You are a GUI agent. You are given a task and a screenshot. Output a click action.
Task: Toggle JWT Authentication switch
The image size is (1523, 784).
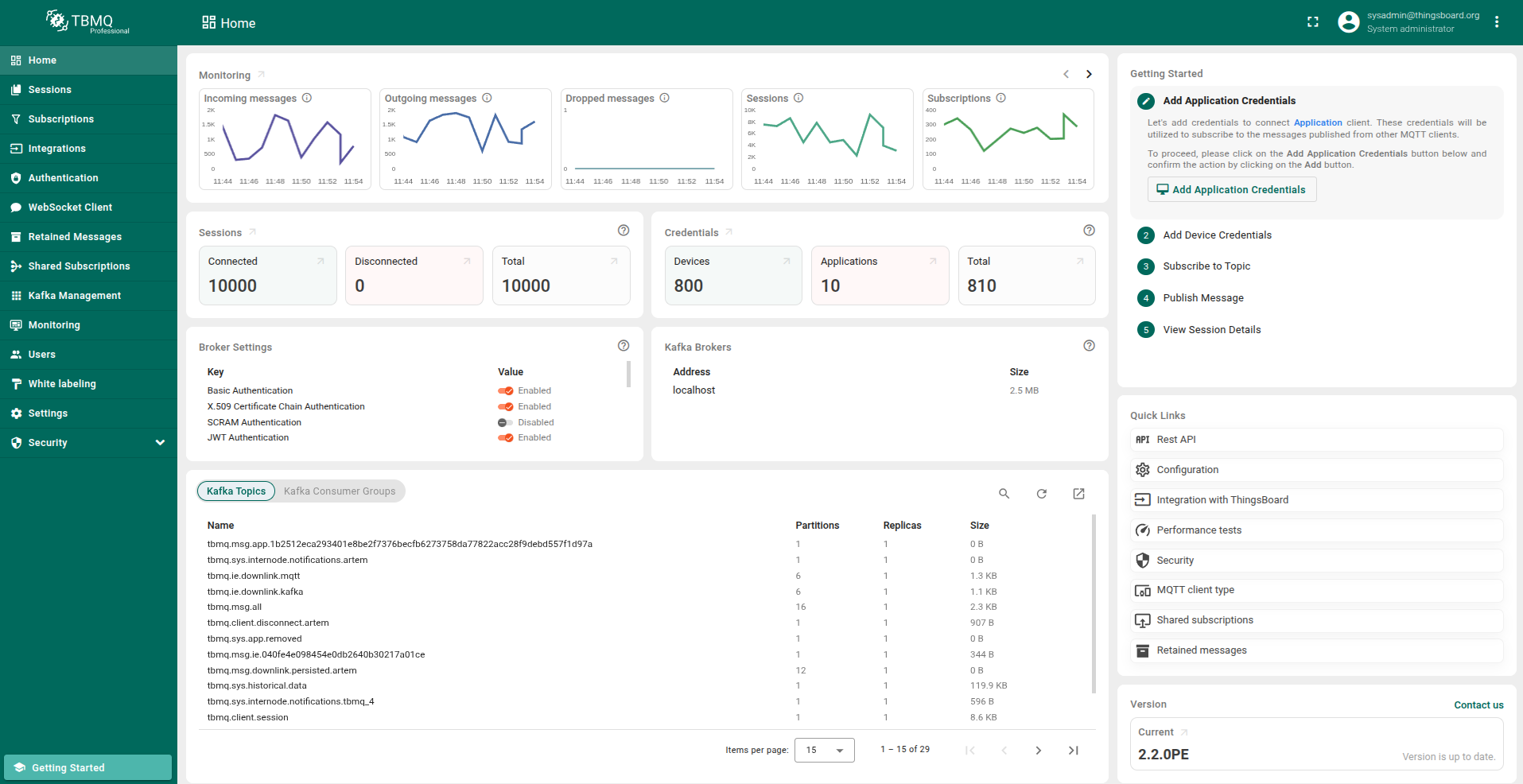506,438
